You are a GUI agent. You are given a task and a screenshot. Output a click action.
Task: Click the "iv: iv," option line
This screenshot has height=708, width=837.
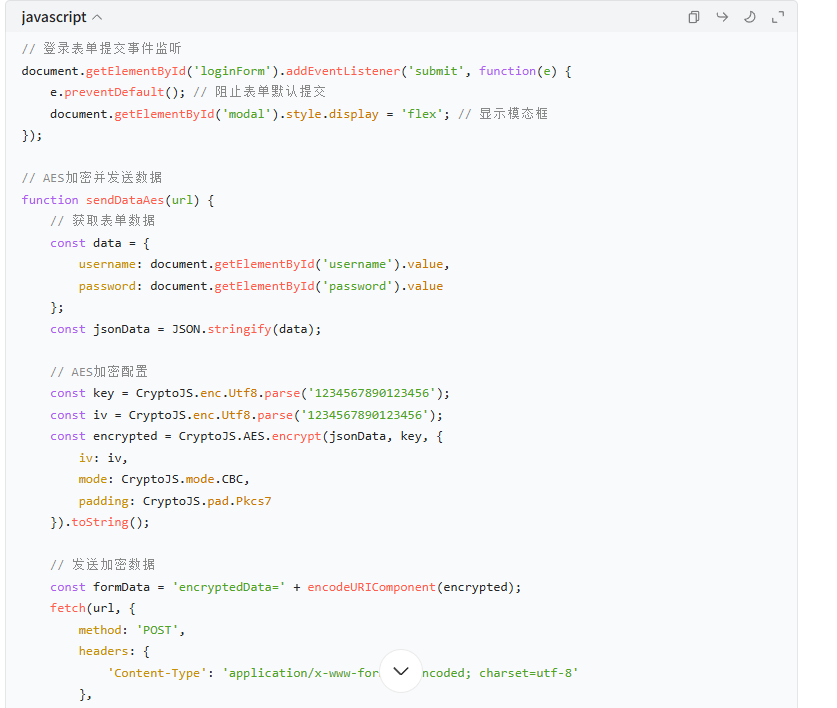click(x=103, y=458)
